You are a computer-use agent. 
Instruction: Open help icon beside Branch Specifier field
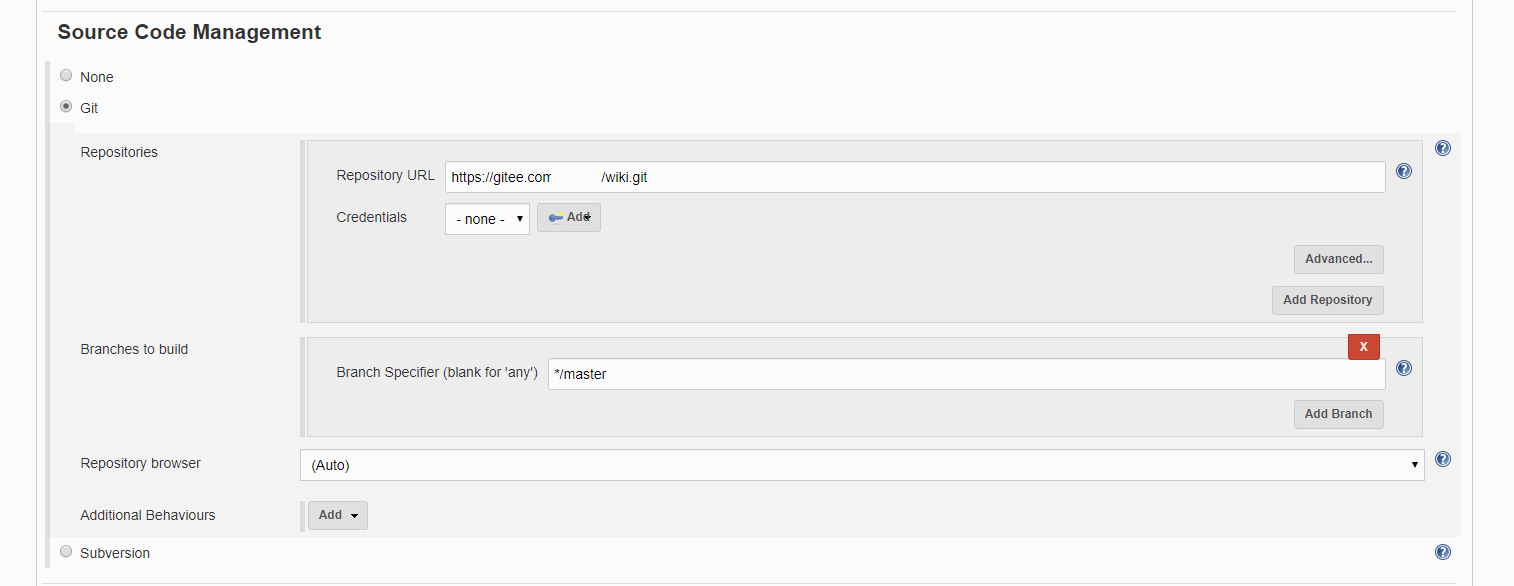(1404, 368)
